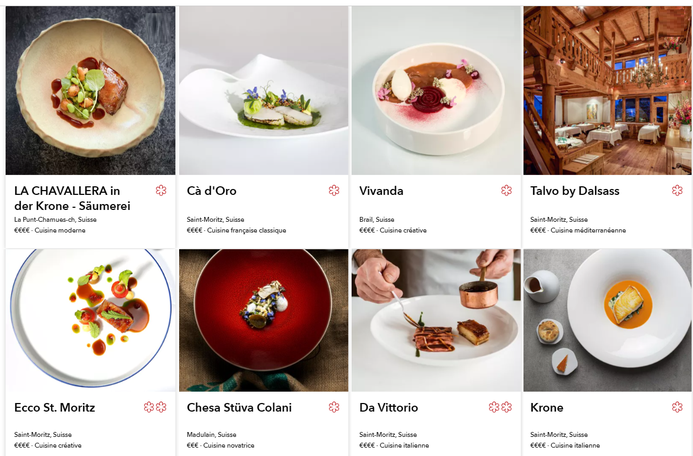View the Chesa Stüva Colani red plate photo

[x=263, y=320]
